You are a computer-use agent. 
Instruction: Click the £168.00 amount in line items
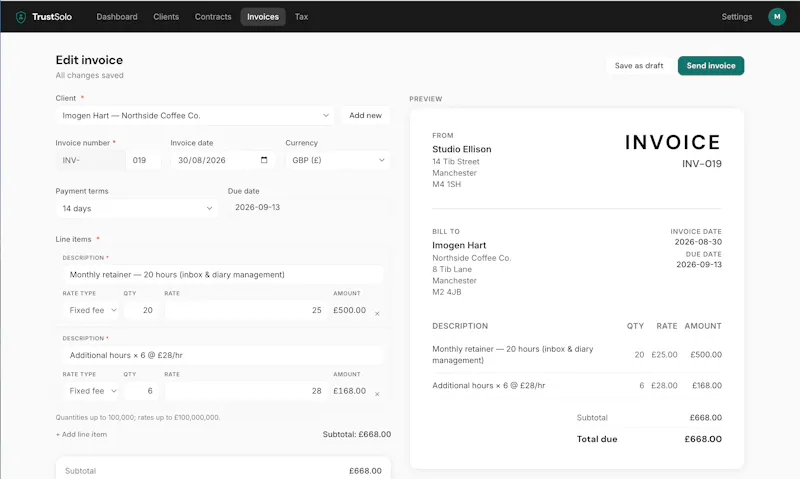[349, 391]
